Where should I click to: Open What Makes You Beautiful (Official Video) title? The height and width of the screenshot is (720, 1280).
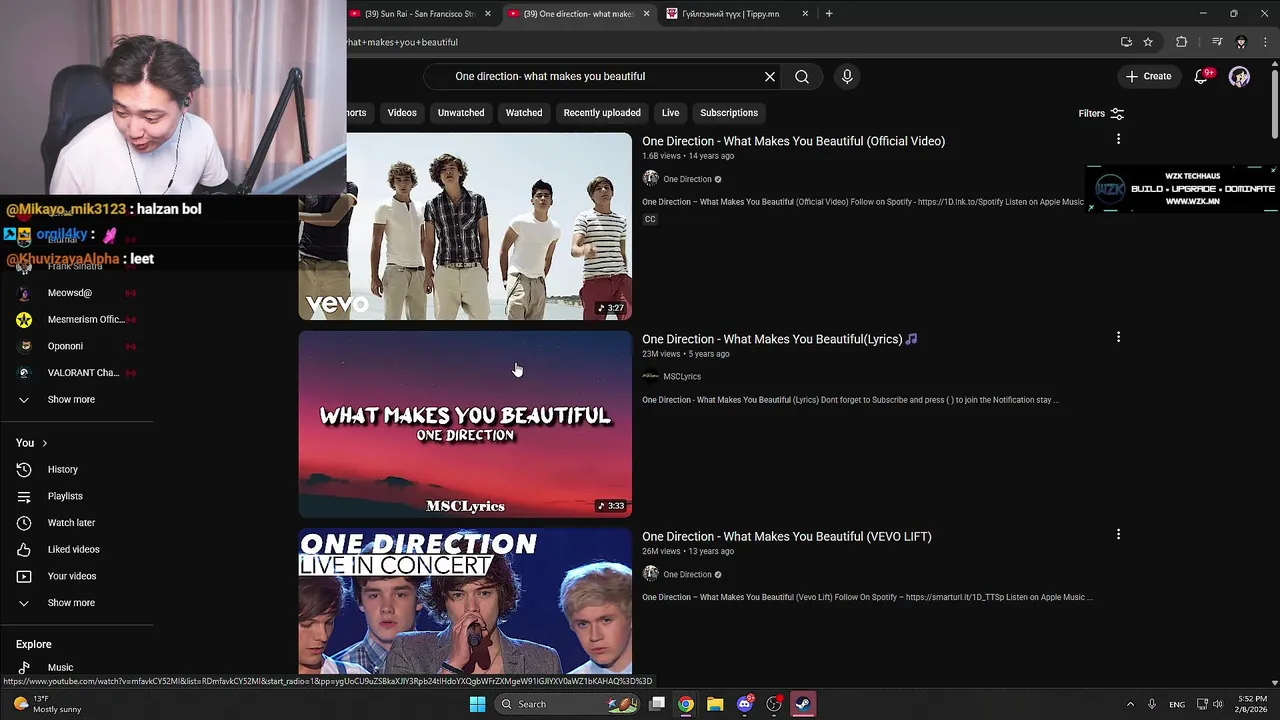point(793,141)
